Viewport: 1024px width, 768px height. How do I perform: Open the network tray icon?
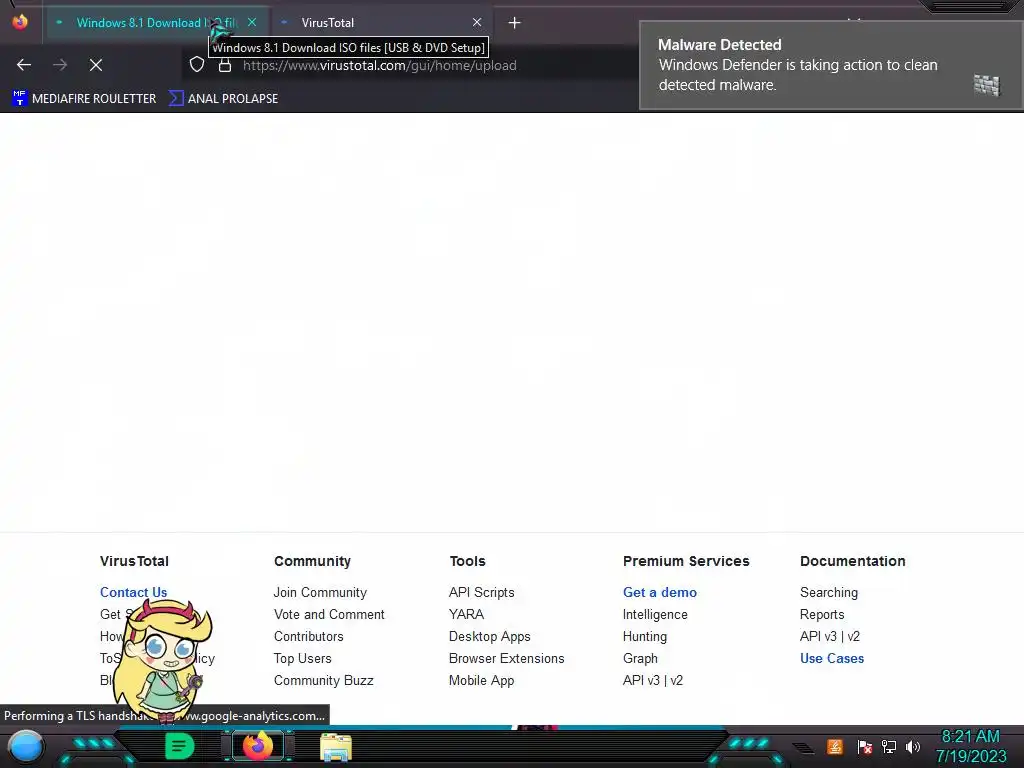pyautogui.click(x=889, y=746)
